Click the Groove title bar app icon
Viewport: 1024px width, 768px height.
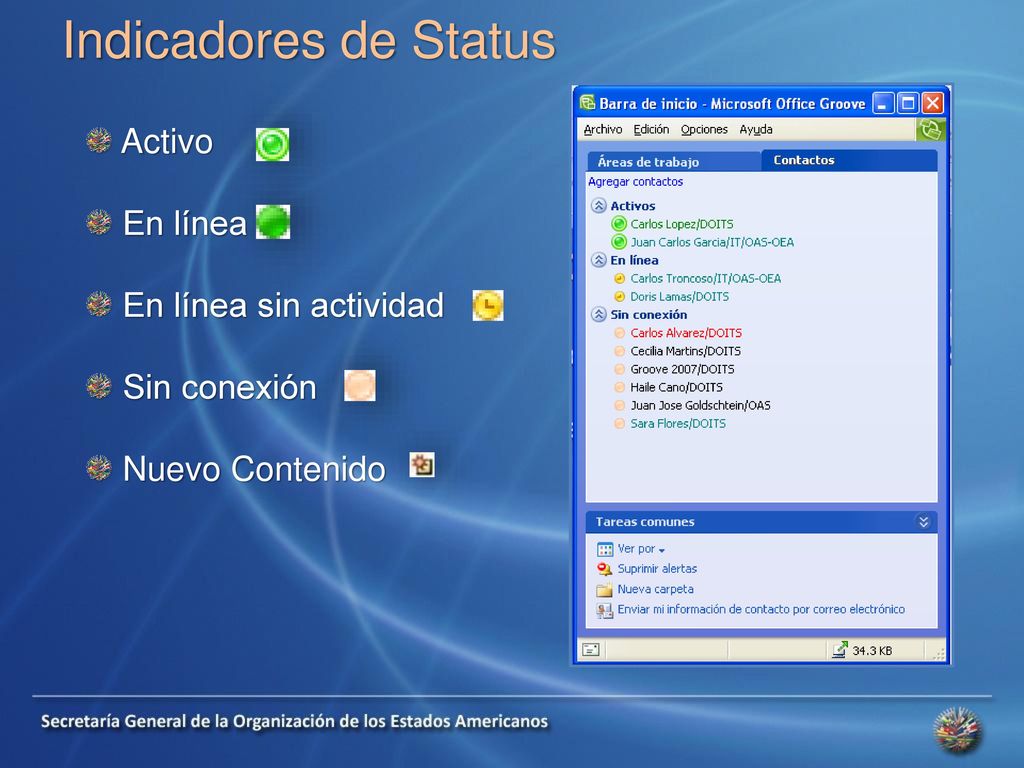click(x=588, y=103)
